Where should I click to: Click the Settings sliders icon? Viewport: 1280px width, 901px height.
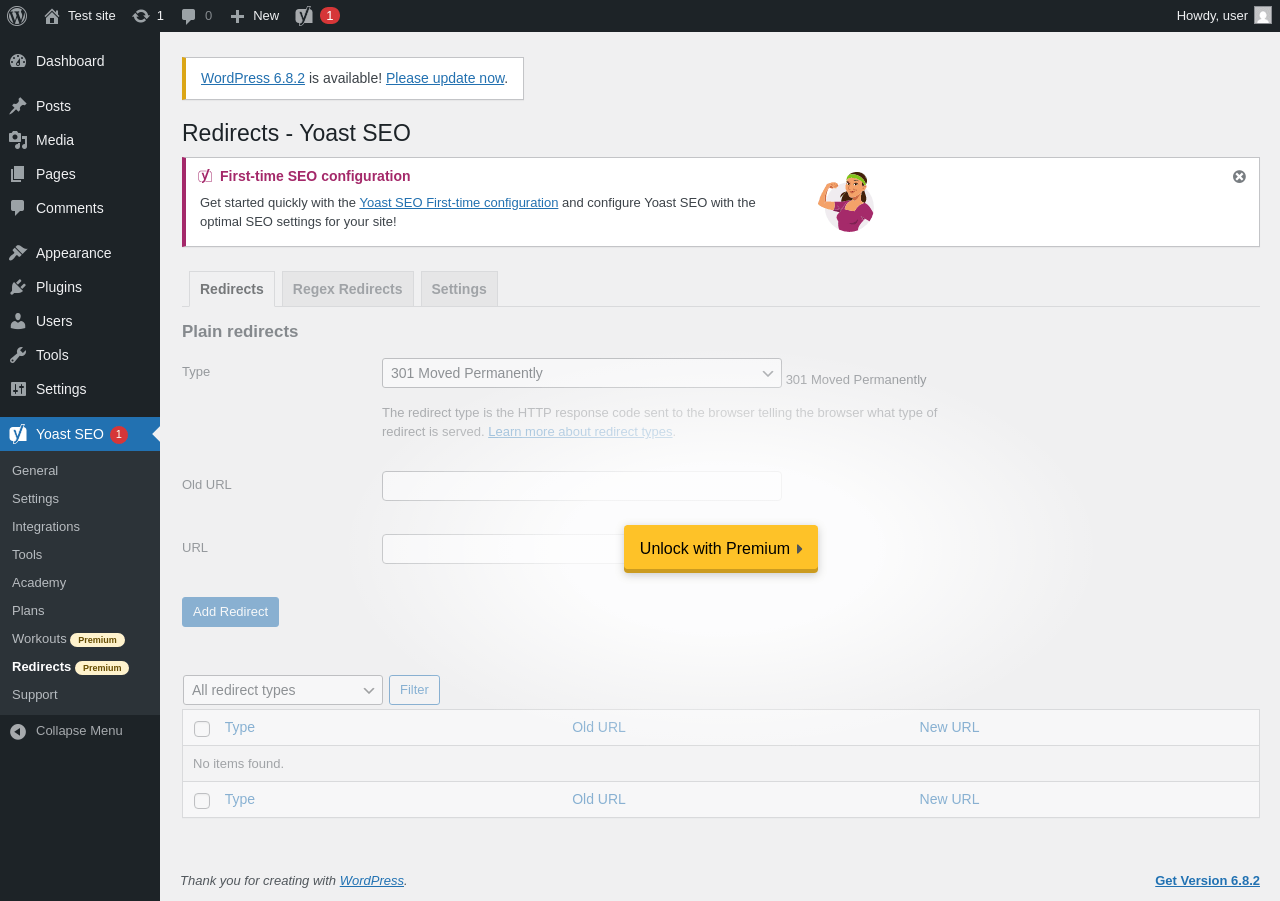18,389
